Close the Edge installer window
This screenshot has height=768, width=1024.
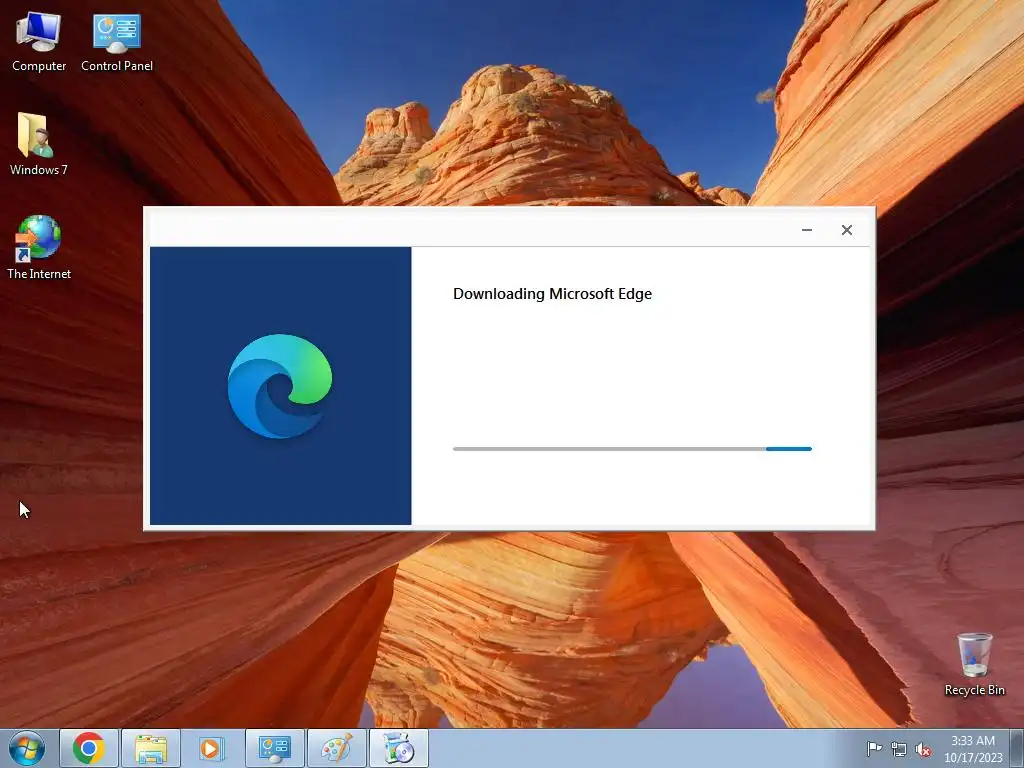(846, 230)
